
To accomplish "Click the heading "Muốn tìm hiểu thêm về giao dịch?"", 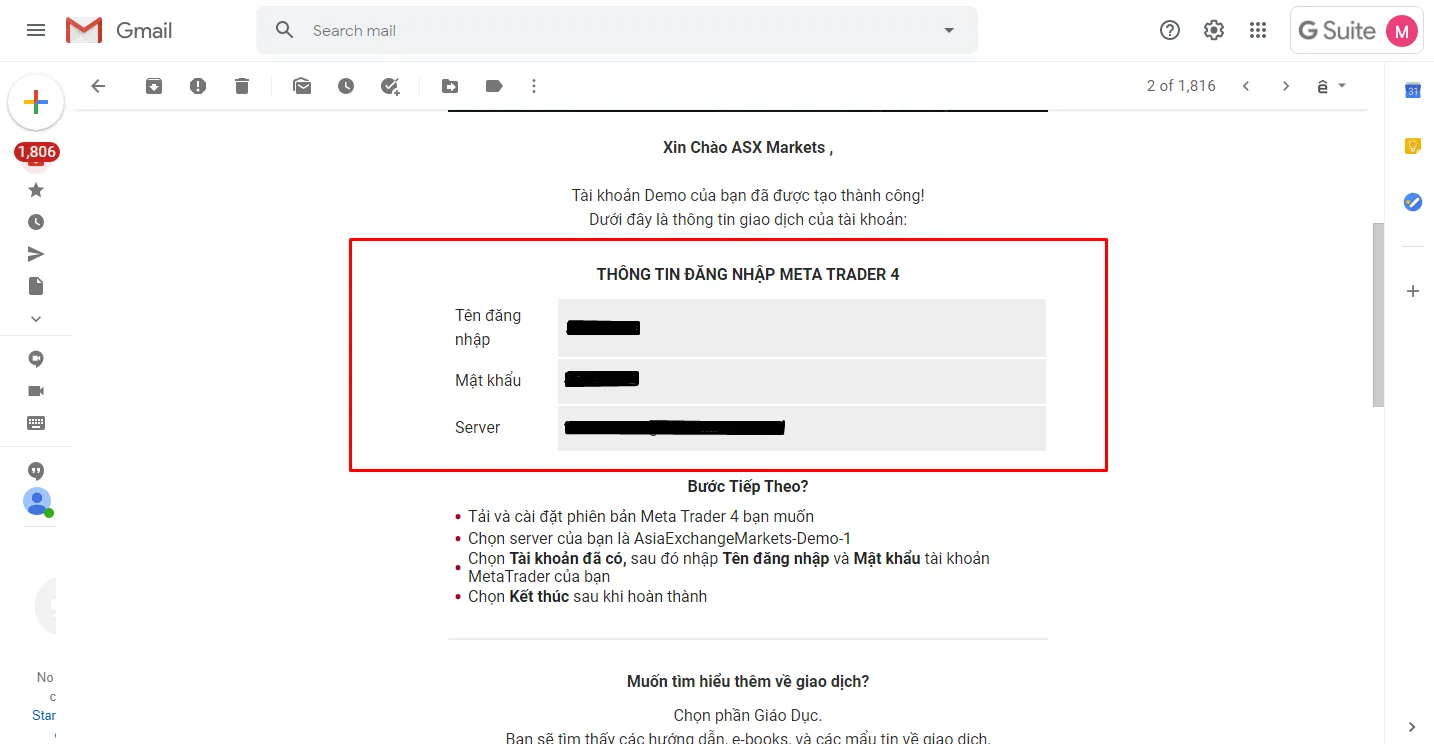I will pos(748,682).
